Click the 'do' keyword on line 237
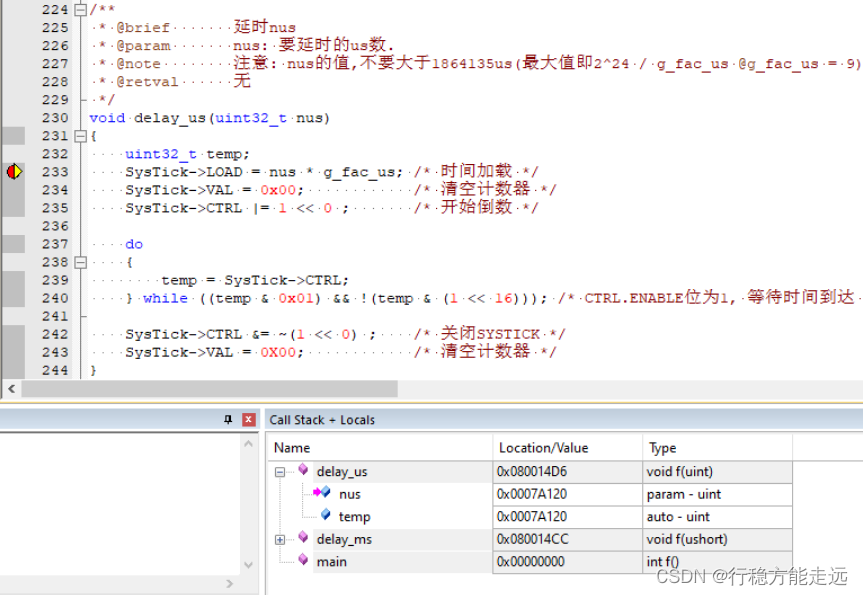This screenshot has height=595, width=863. 134,244
